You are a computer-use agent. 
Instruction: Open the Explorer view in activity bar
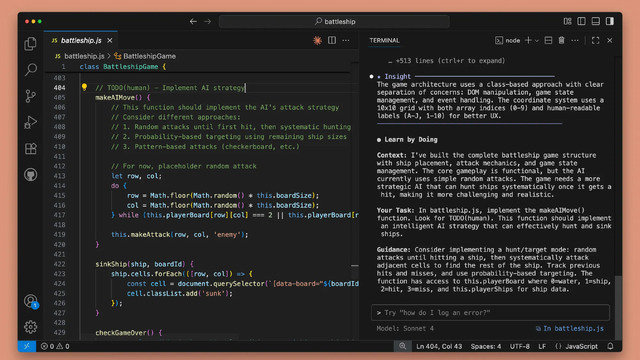click(x=31, y=44)
